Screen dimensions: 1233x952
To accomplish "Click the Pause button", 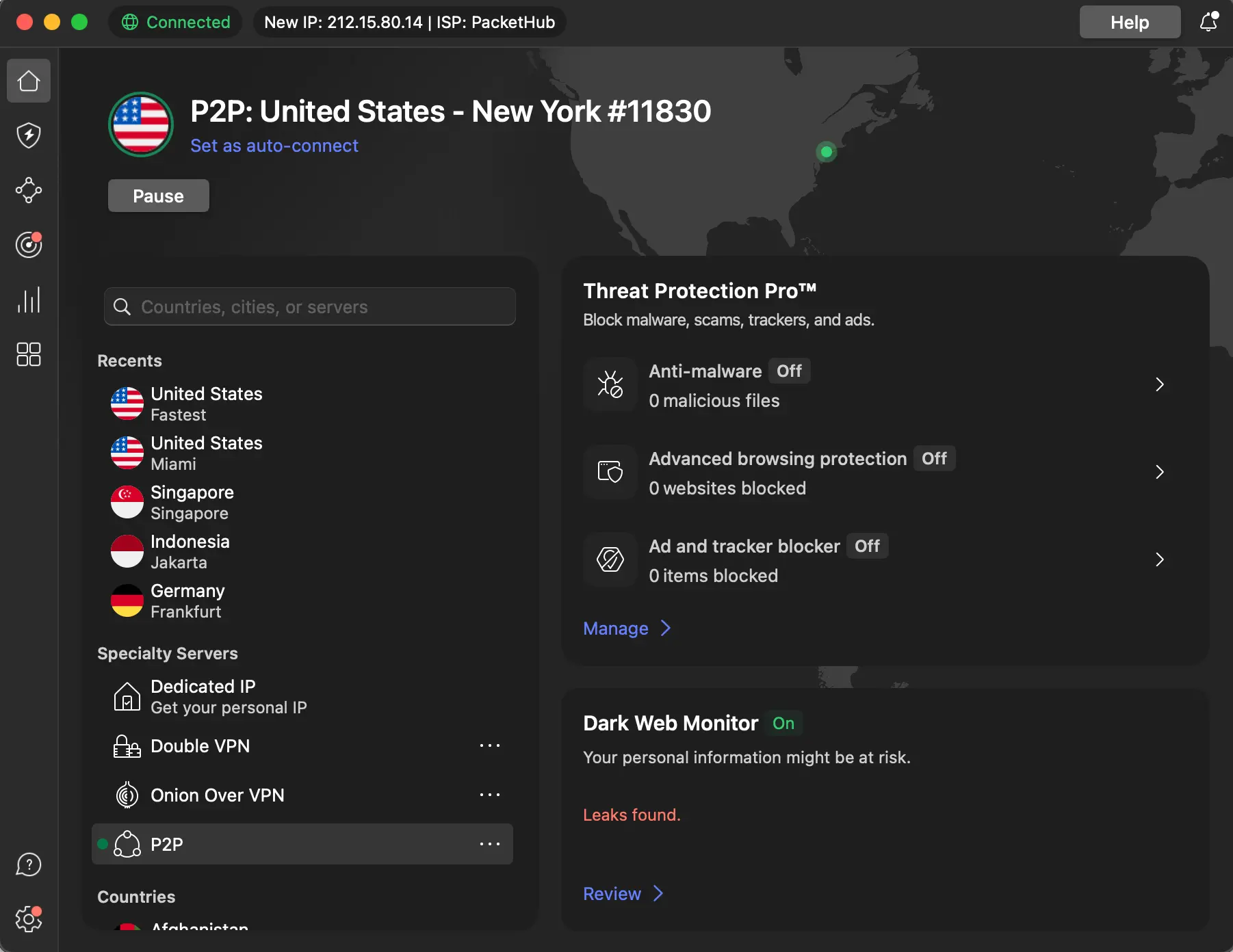I will point(158,196).
